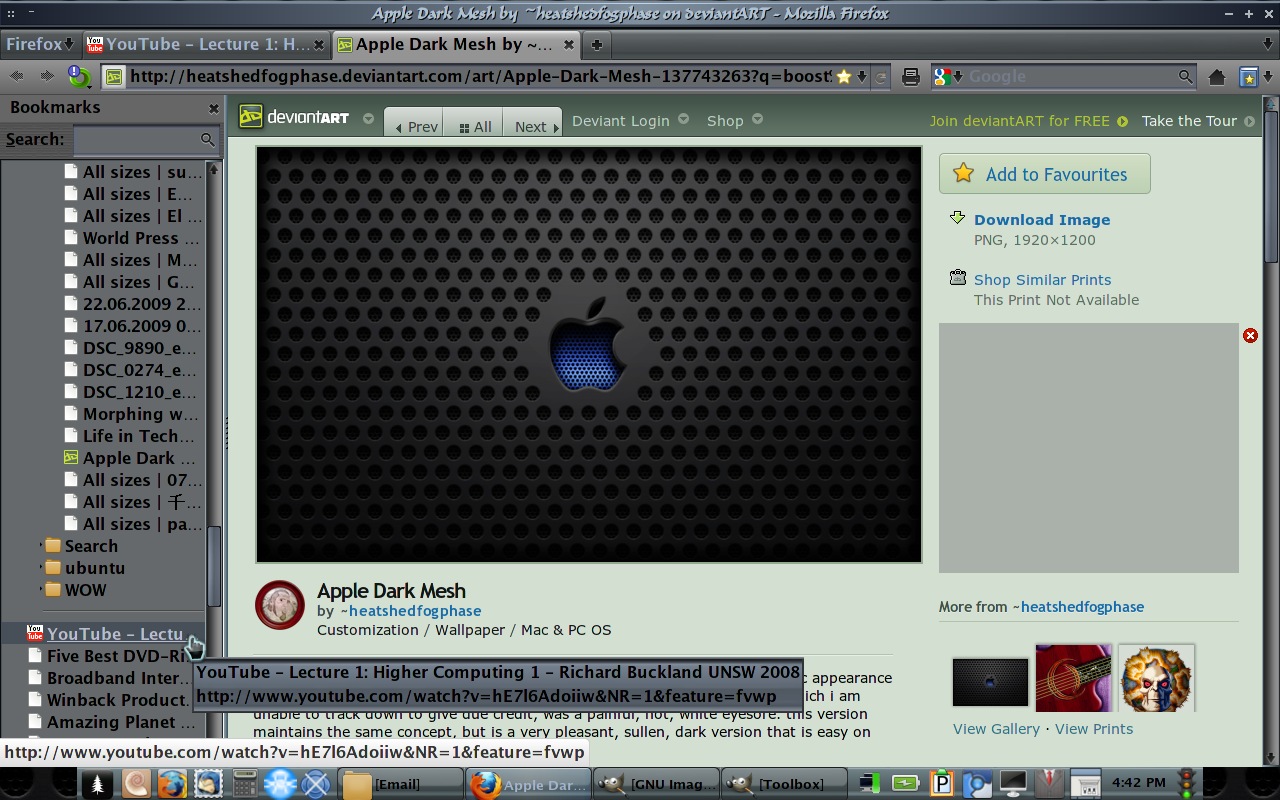The width and height of the screenshot is (1280, 800).
Task: Click the bookmarks search magnifier icon
Action: 207,140
